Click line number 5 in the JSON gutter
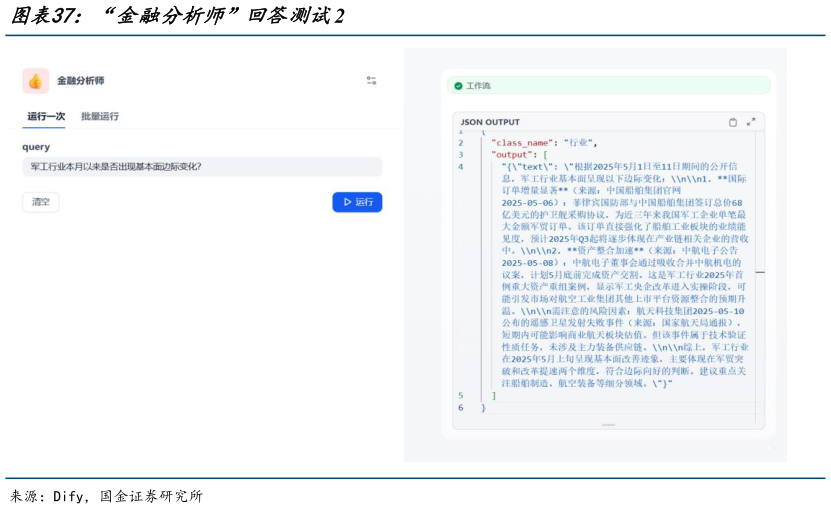 (x=461, y=396)
